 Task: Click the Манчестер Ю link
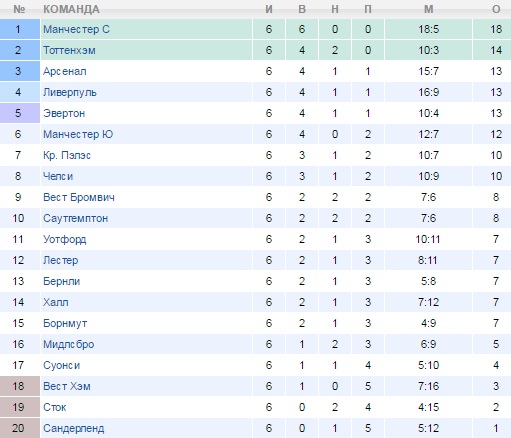[x=78, y=134]
